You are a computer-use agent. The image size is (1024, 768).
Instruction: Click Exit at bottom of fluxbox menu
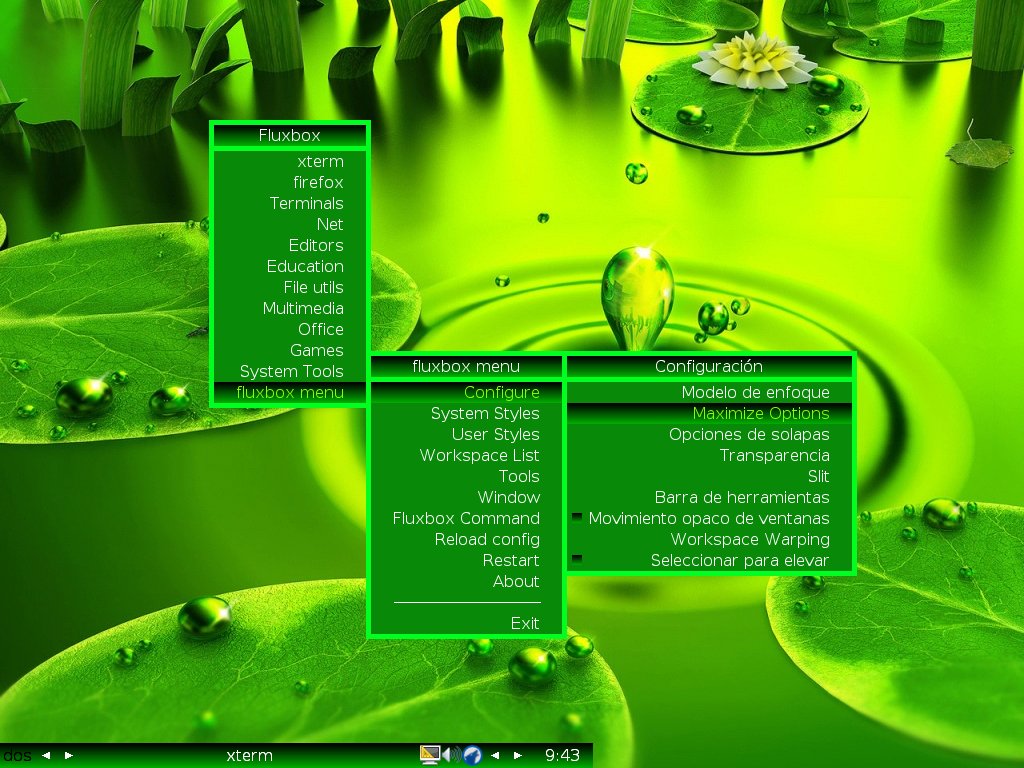(x=466, y=623)
